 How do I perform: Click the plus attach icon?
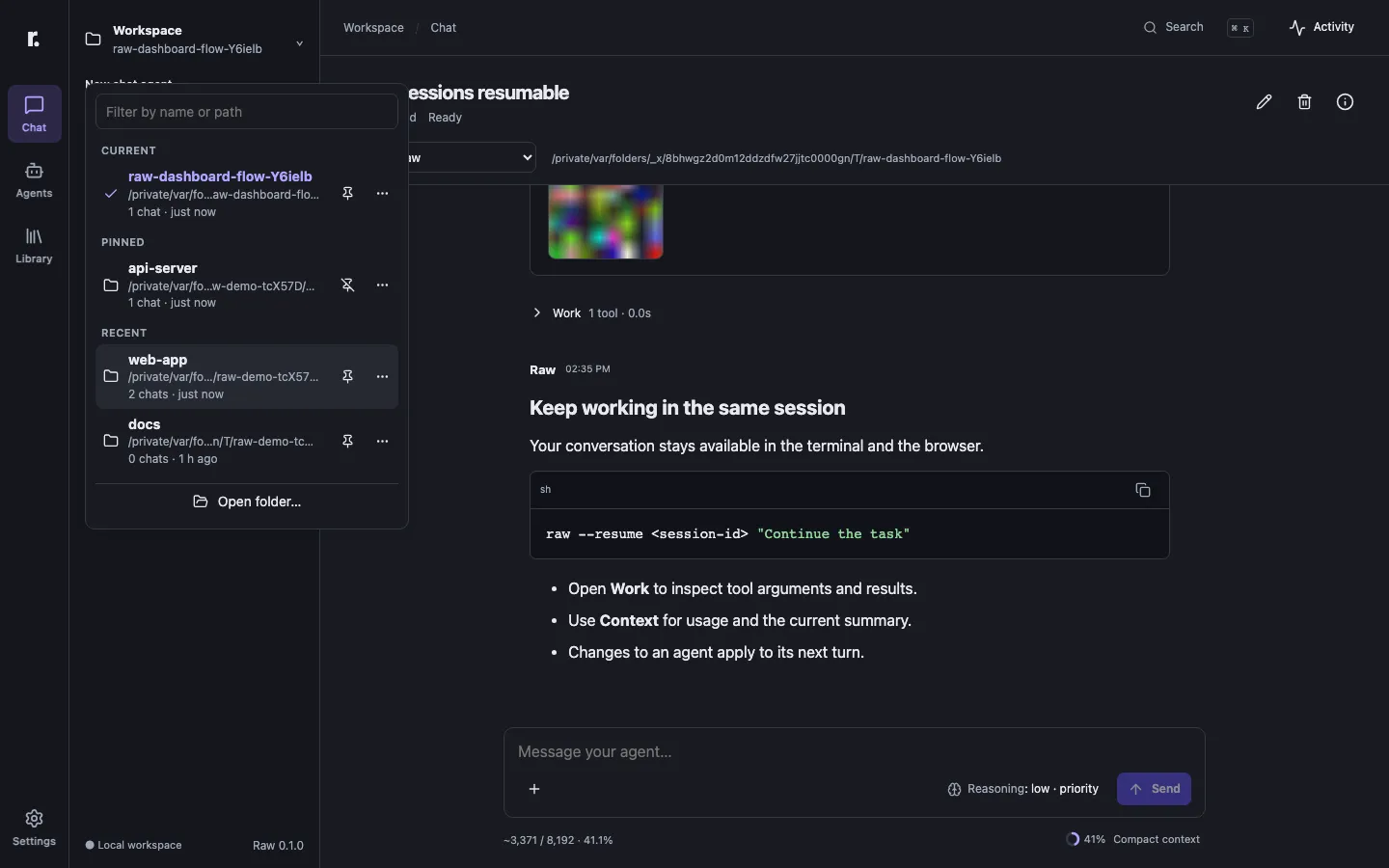(x=534, y=789)
